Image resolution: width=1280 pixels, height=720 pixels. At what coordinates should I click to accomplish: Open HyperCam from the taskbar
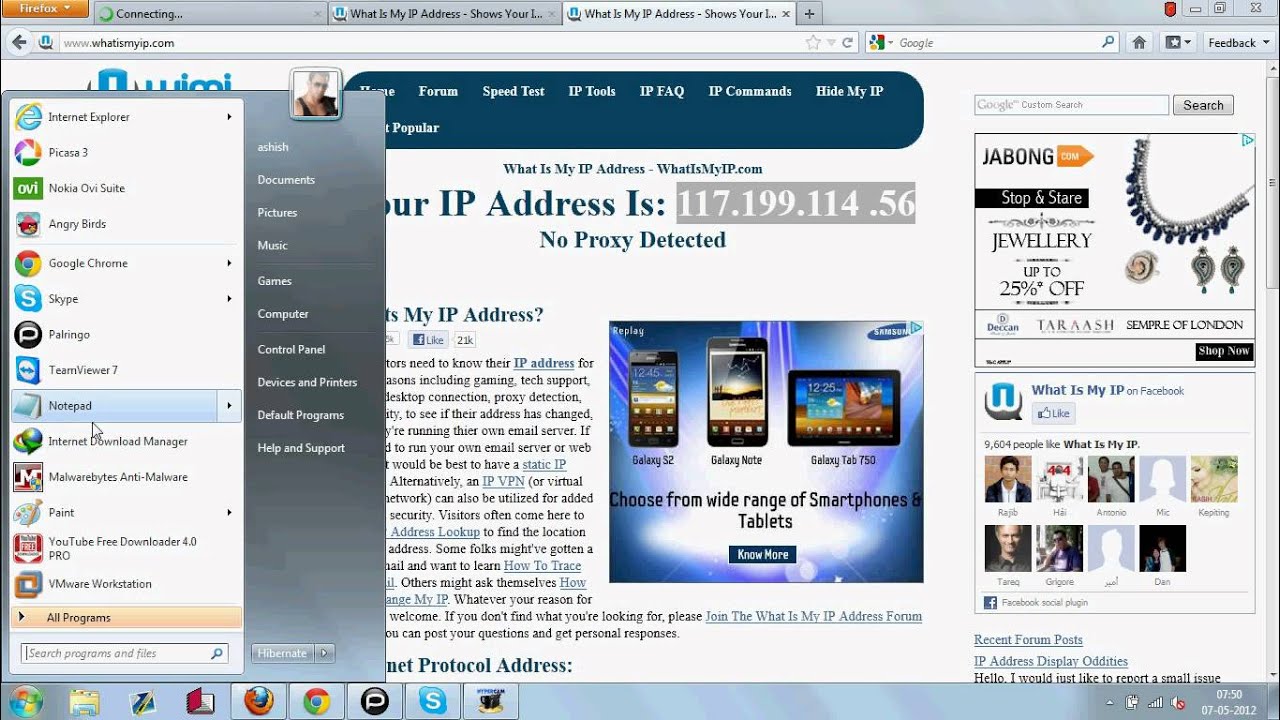[490, 701]
